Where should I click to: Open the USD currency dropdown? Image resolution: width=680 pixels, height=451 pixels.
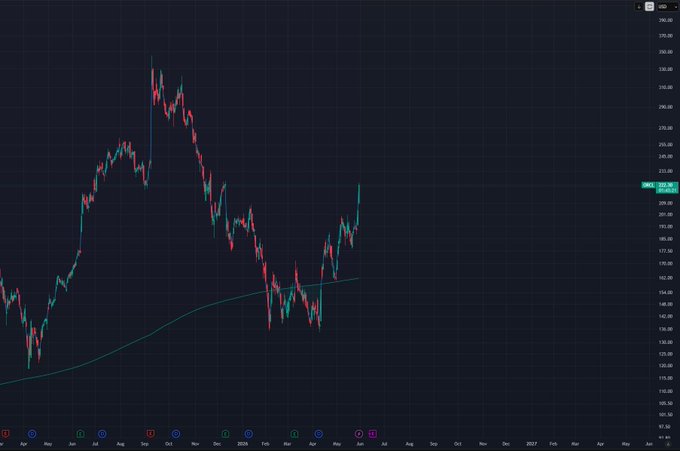click(x=667, y=7)
